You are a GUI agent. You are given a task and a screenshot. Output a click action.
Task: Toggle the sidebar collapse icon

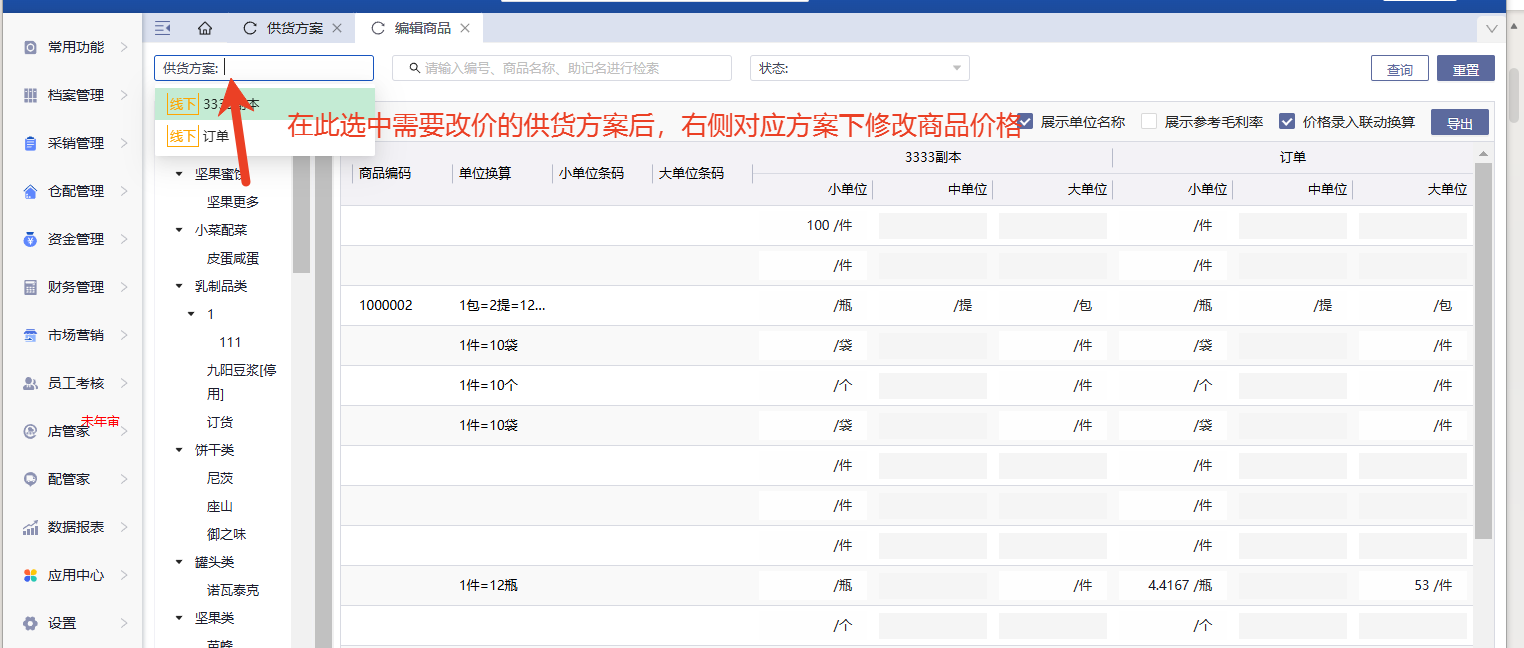click(x=163, y=28)
